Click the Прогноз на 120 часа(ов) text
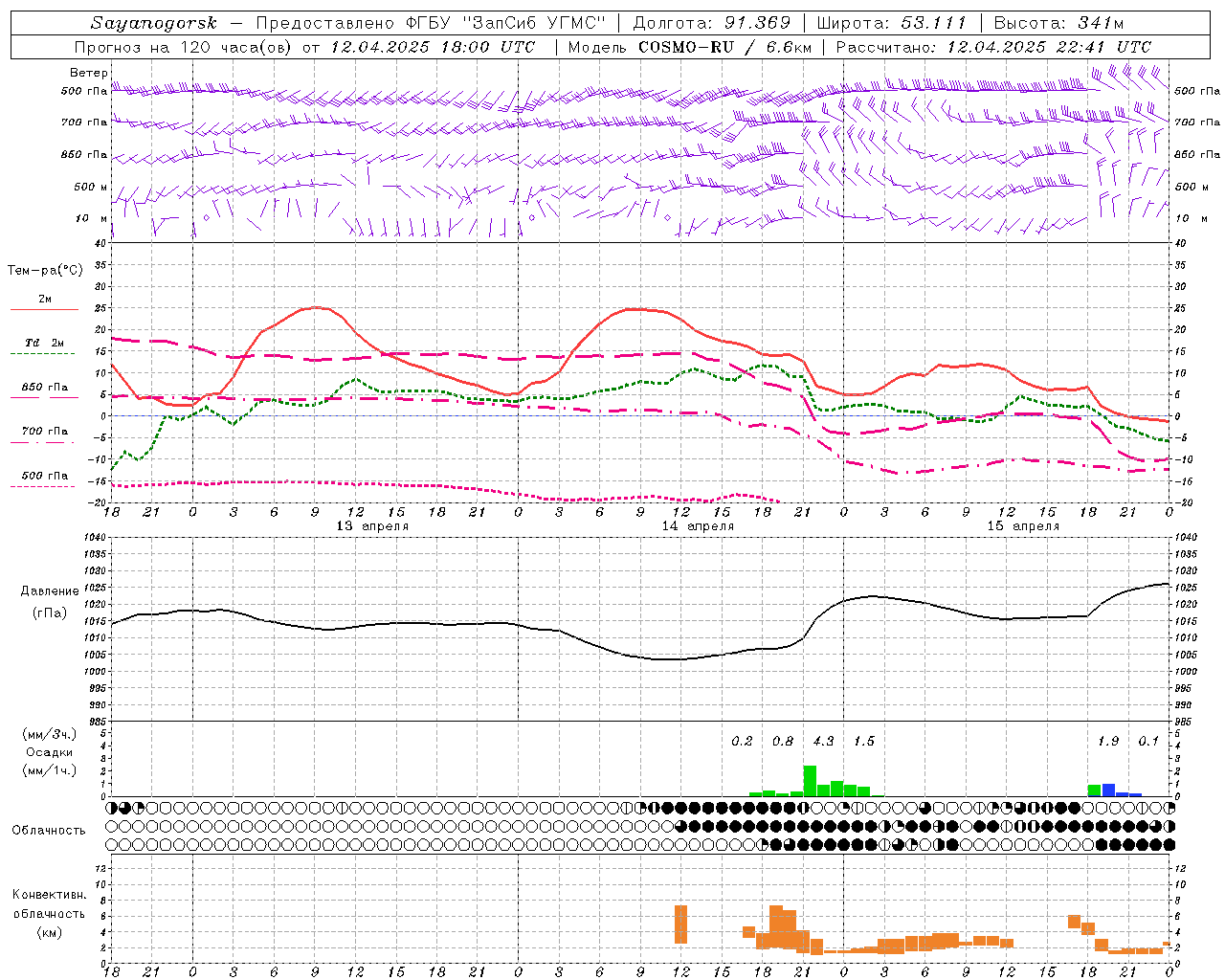This screenshot has height=980, width=1225. click(184, 47)
